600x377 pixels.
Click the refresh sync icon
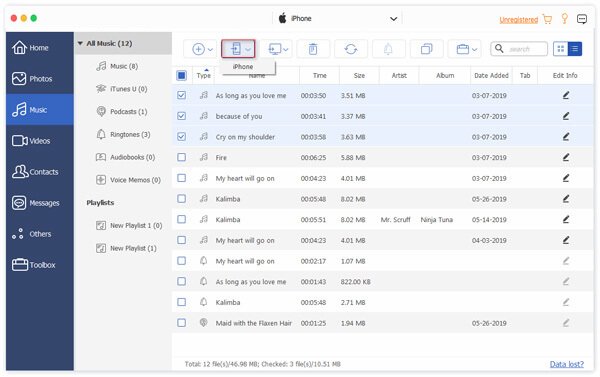tap(351, 49)
